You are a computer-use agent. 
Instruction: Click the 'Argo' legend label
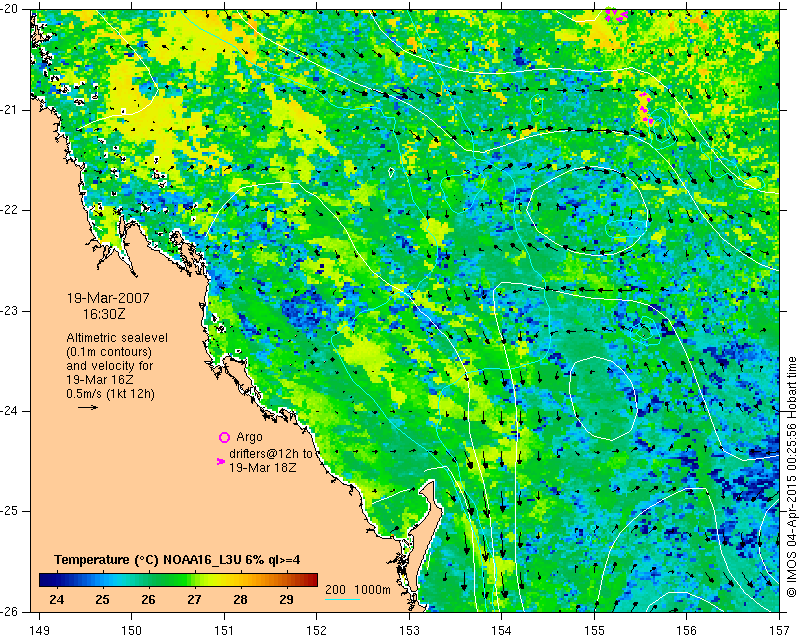(249, 437)
